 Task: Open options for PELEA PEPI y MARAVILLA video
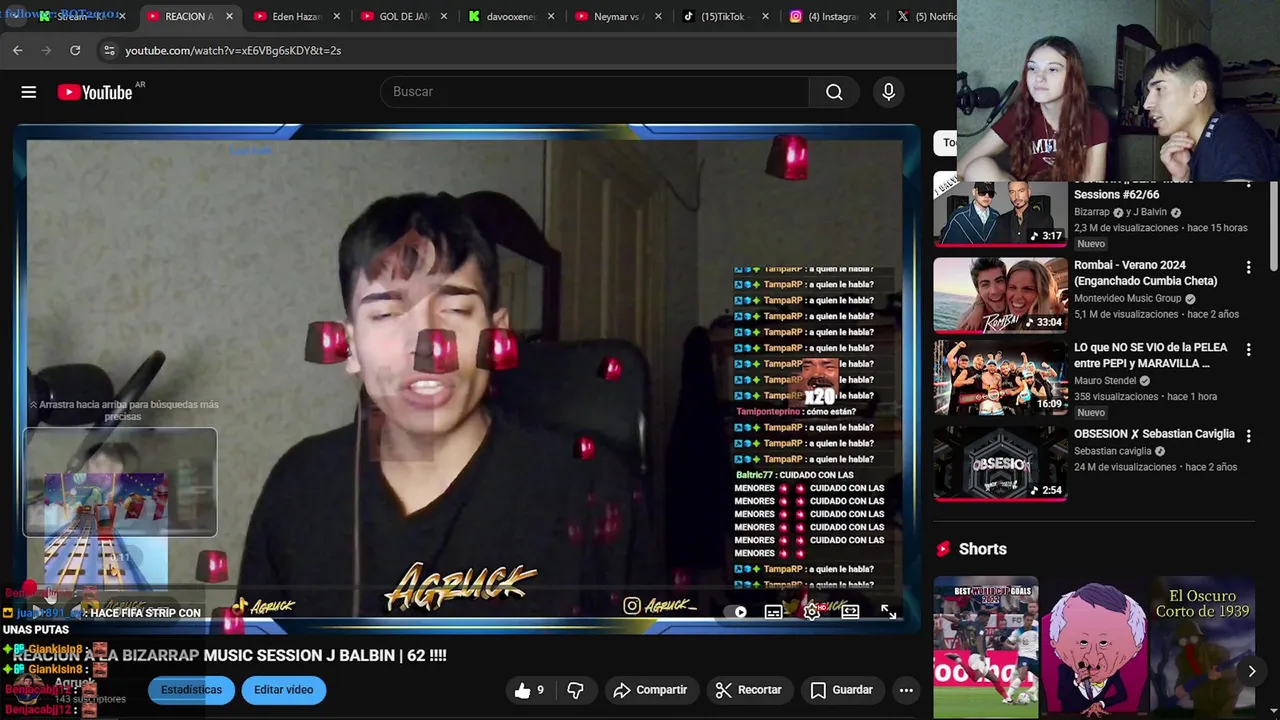coord(1248,349)
